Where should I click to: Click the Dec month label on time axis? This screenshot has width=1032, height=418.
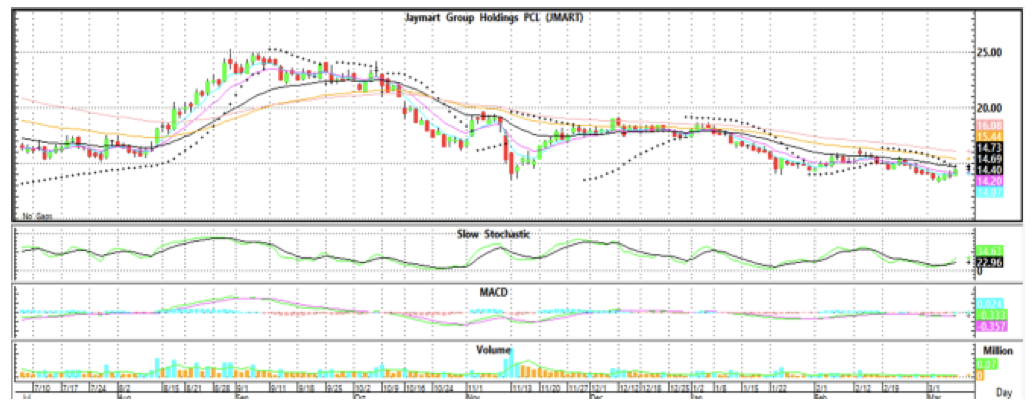point(597,398)
